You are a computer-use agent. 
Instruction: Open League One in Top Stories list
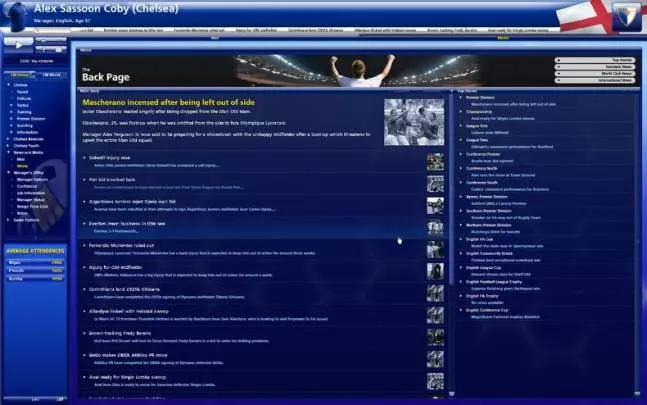[x=477, y=126]
